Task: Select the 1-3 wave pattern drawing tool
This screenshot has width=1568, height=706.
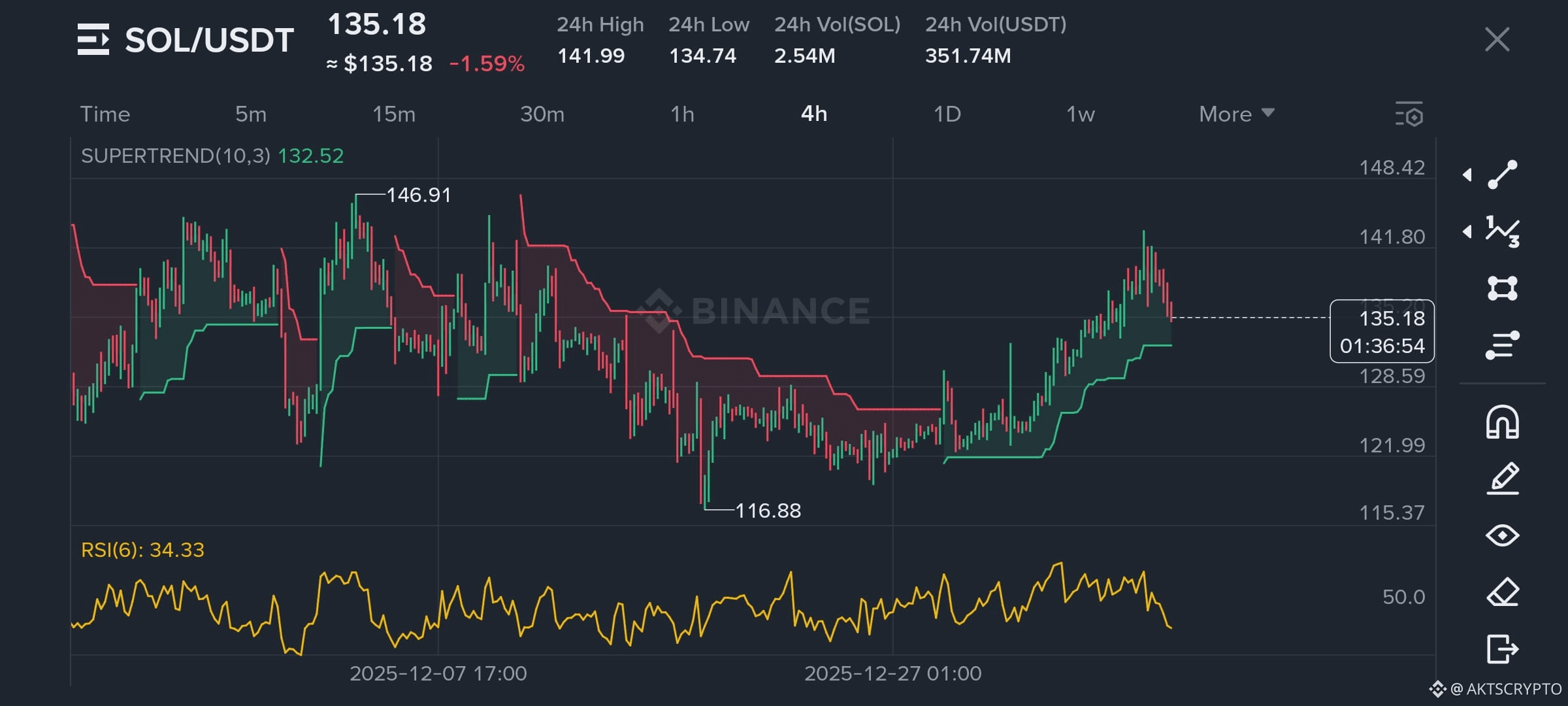Action: point(1503,231)
